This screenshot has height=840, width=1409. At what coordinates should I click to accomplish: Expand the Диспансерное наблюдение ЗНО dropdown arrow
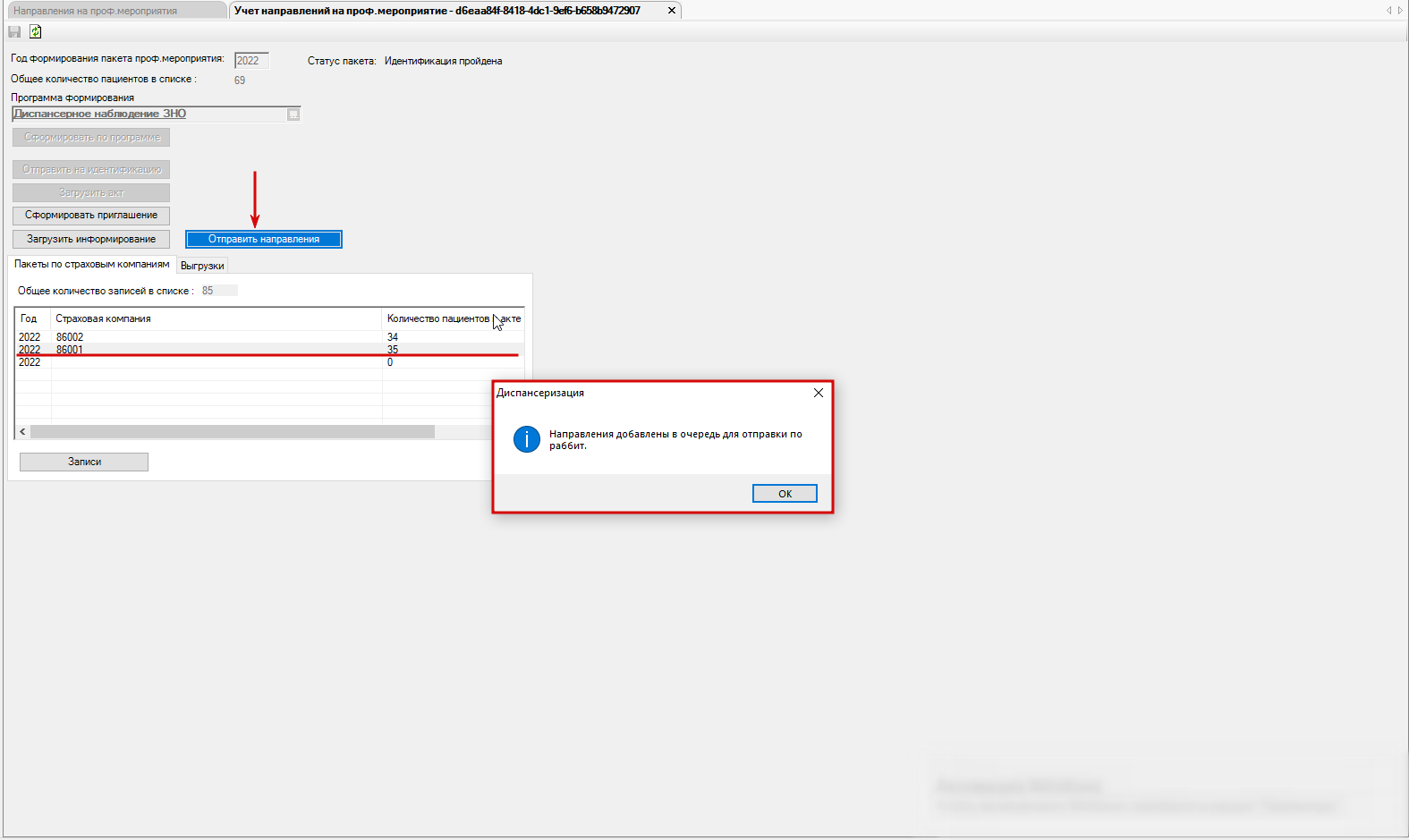[293, 115]
